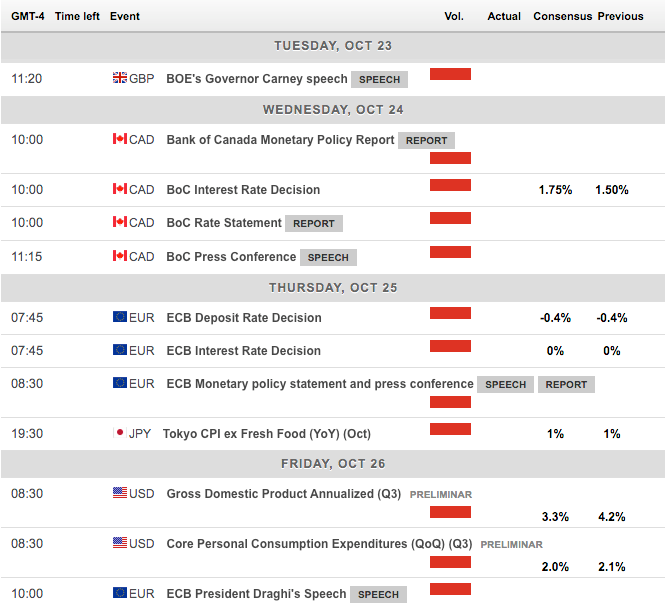Open the Tokyo CPI ex Fresh Food event
This screenshot has width=665, height=610.
(266, 434)
